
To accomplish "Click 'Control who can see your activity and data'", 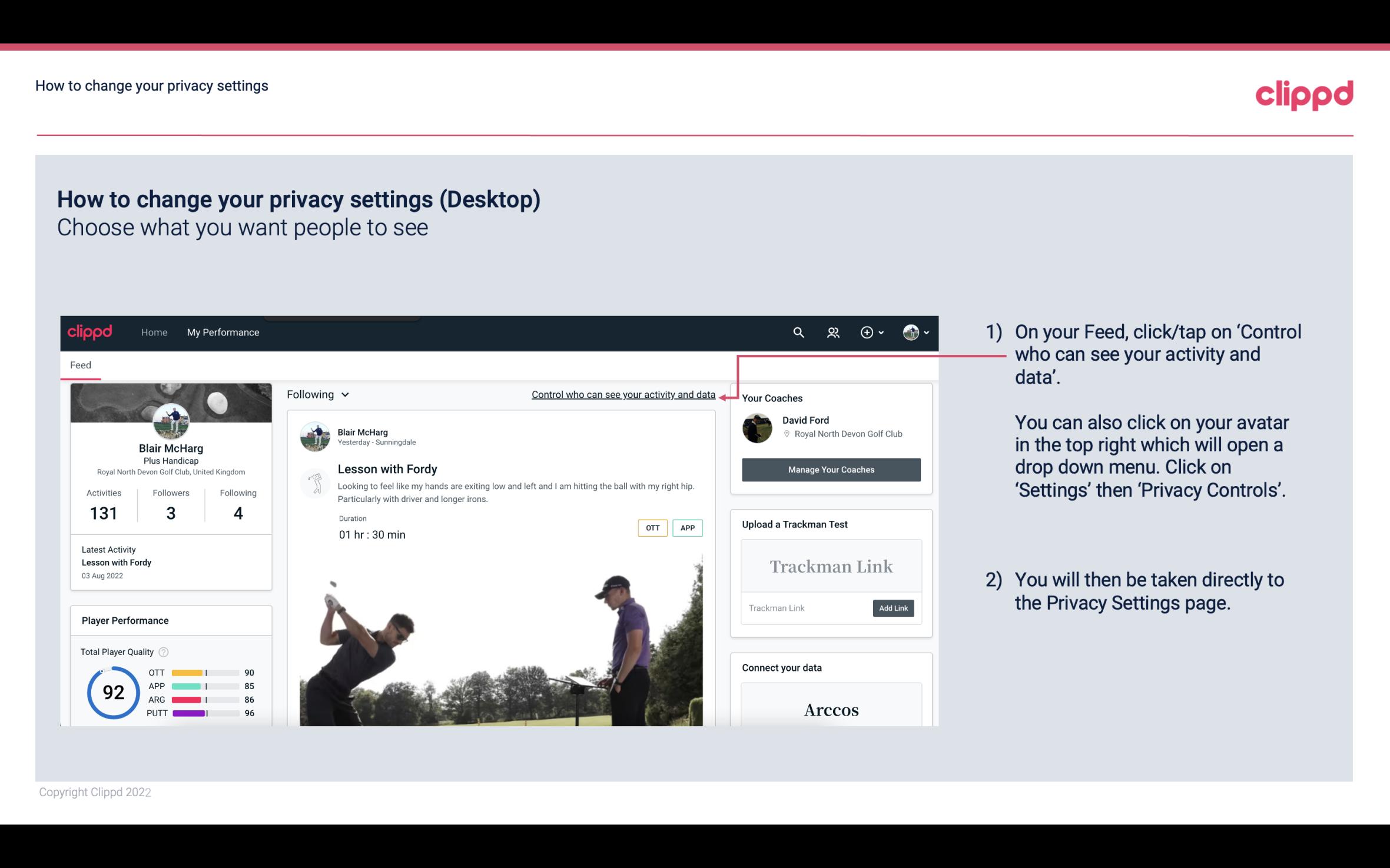I will point(623,394).
